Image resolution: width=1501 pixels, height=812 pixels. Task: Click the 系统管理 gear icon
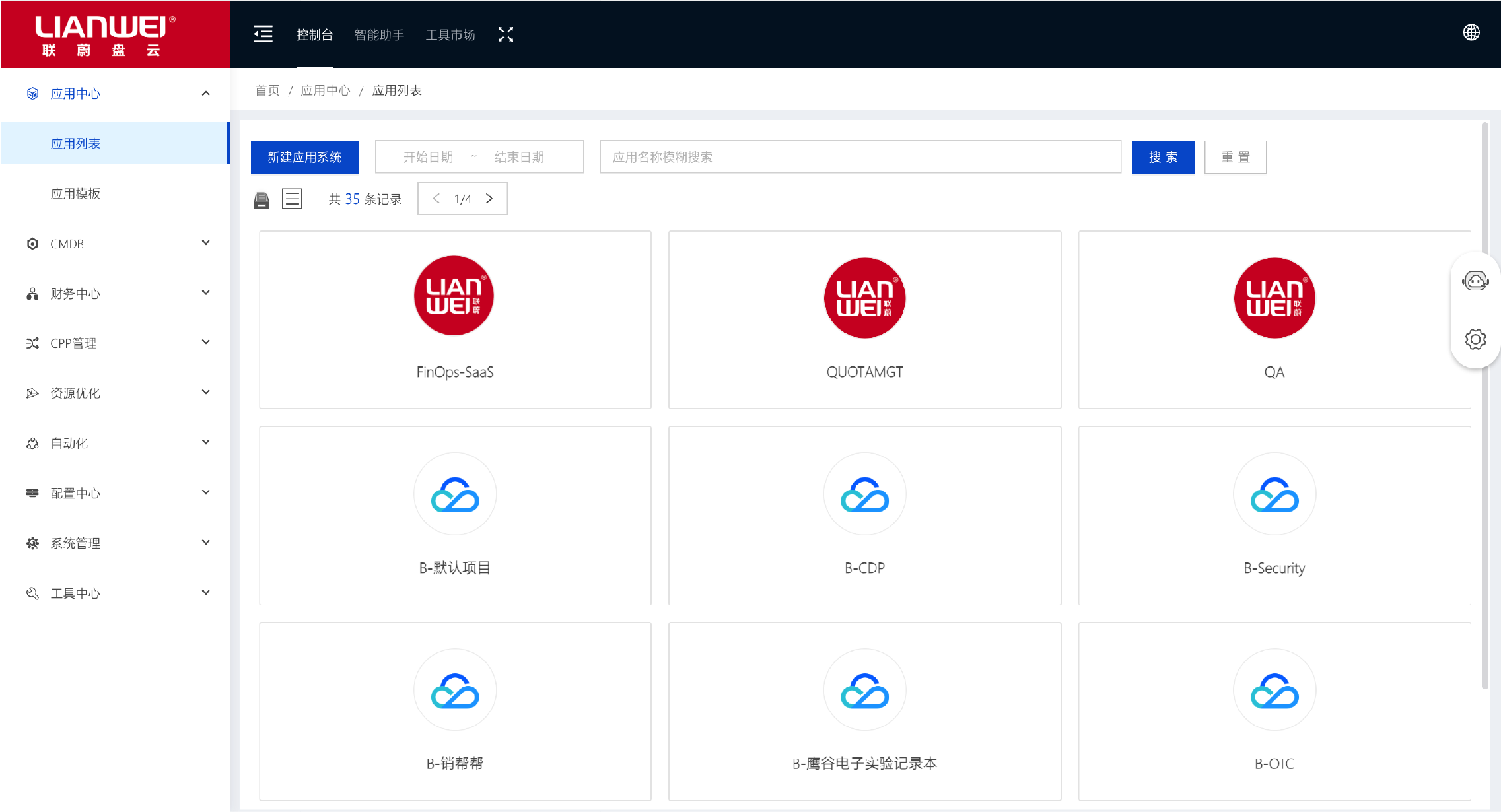[x=32, y=543]
